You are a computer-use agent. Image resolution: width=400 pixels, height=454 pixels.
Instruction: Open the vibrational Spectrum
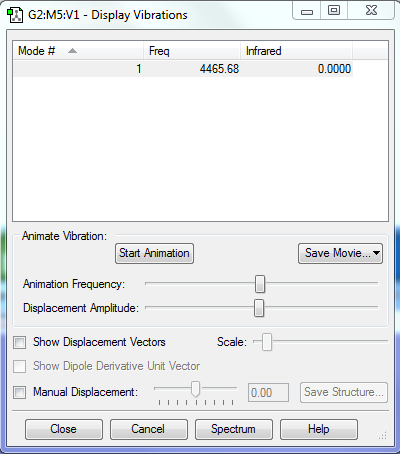(x=234, y=429)
